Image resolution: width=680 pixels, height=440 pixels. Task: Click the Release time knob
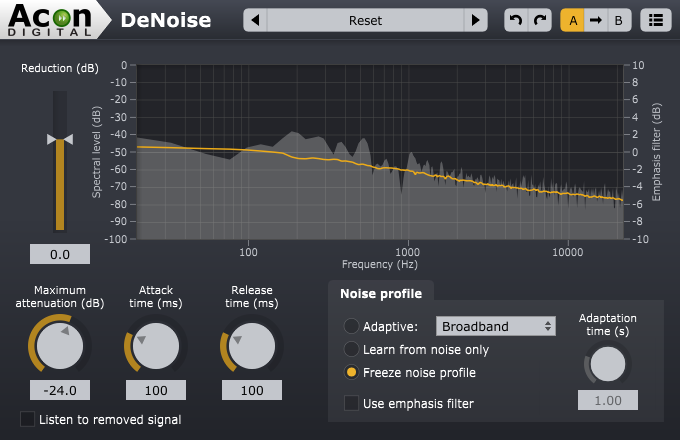(x=251, y=346)
